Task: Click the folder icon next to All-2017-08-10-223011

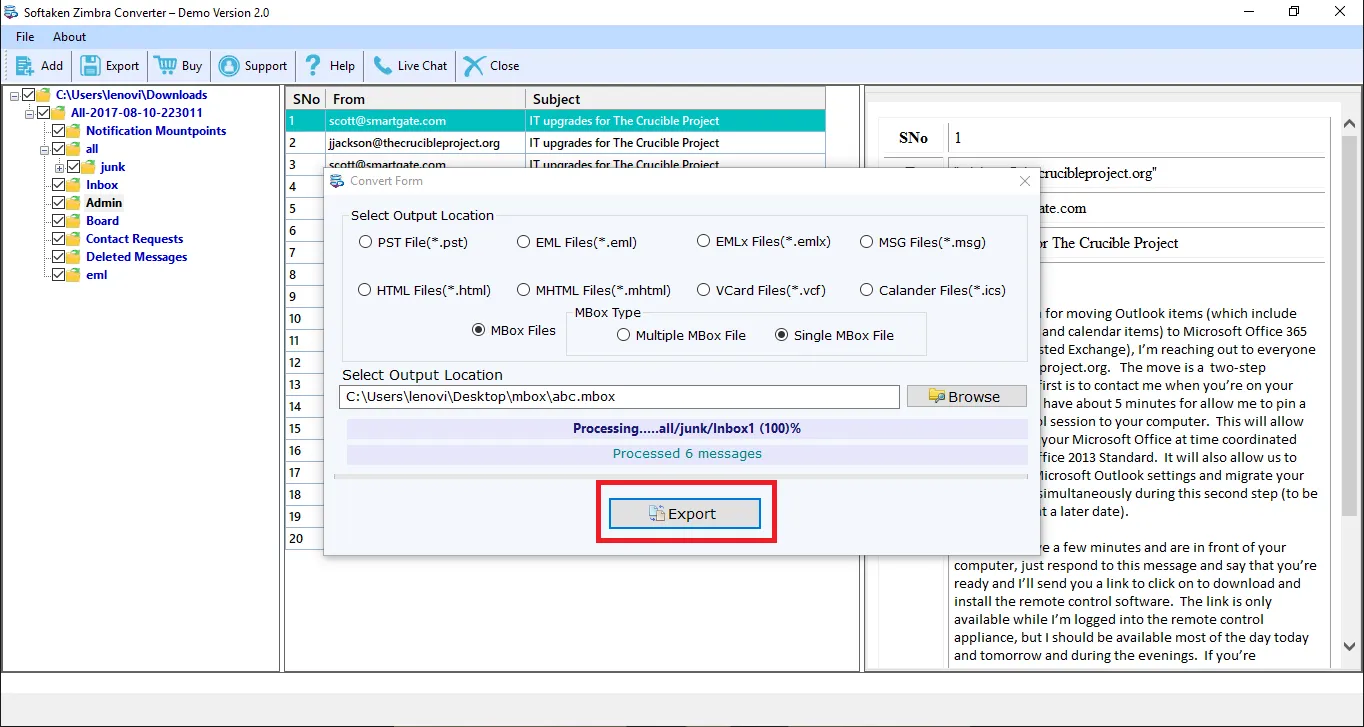Action: [x=59, y=113]
